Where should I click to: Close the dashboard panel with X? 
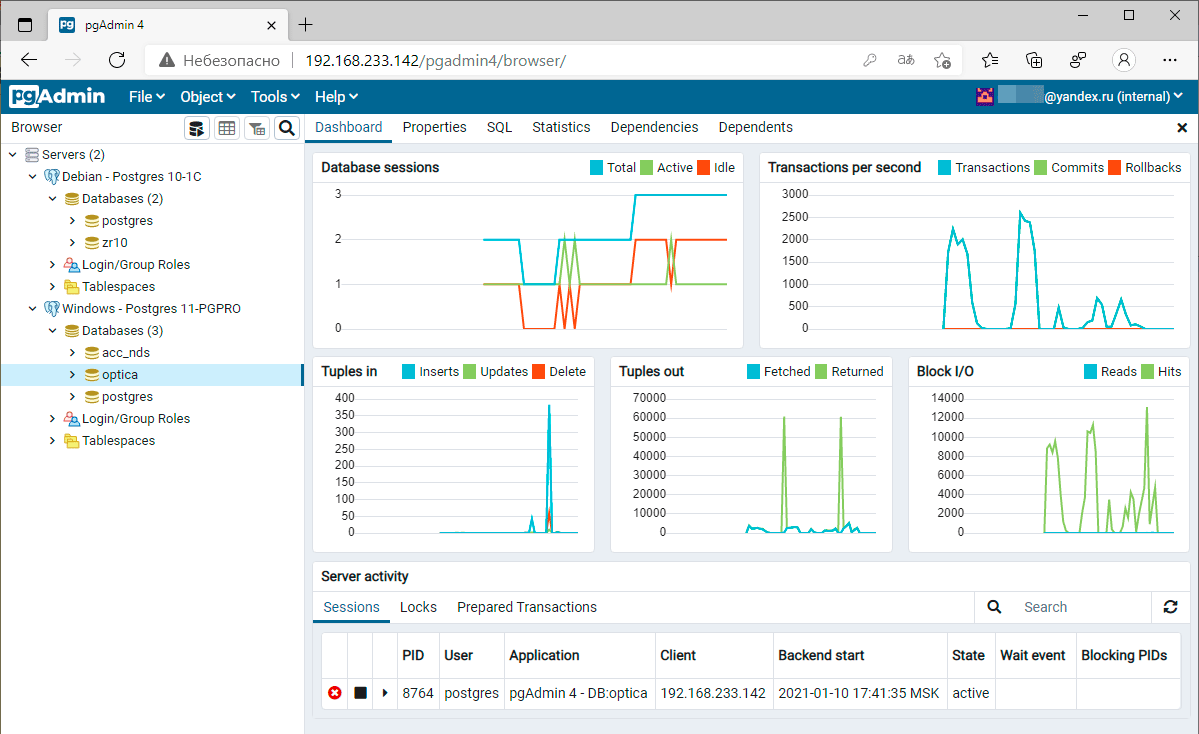click(x=1182, y=128)
